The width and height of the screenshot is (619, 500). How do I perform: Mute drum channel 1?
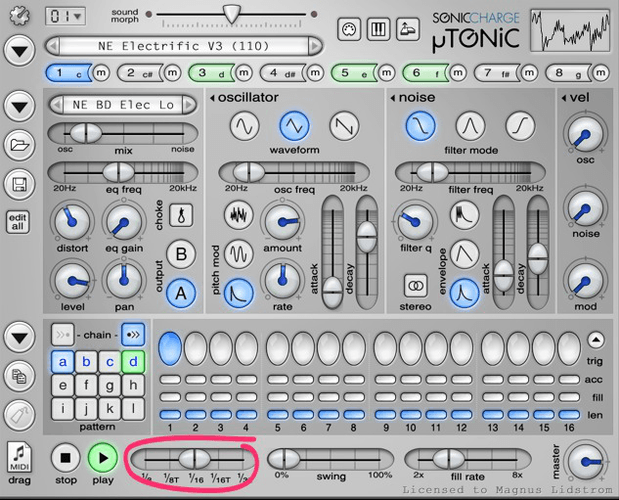101,73
